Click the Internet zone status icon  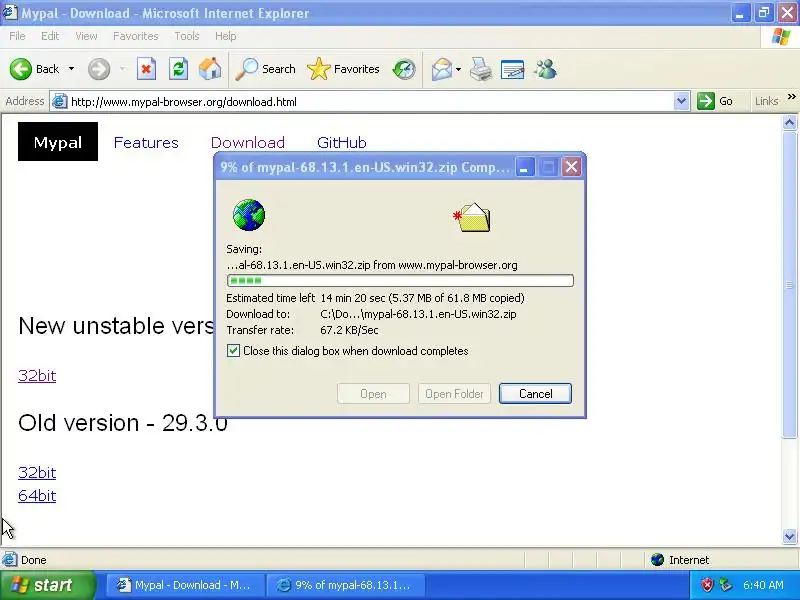657,560
